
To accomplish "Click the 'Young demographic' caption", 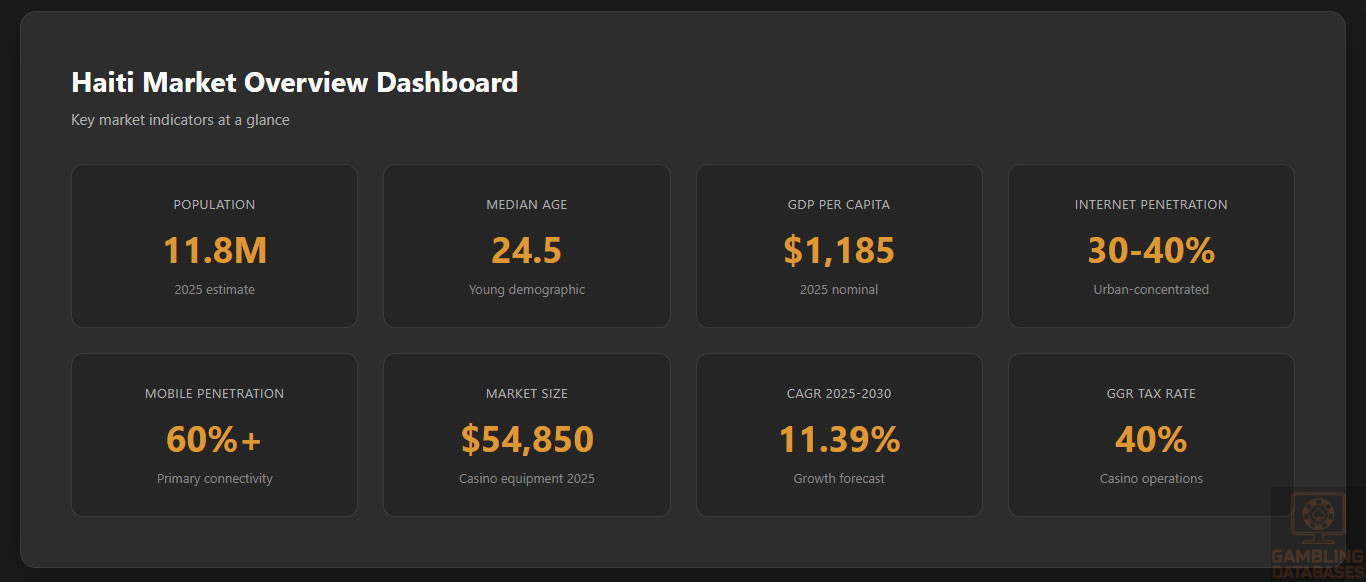I will [x=526, y=290].
